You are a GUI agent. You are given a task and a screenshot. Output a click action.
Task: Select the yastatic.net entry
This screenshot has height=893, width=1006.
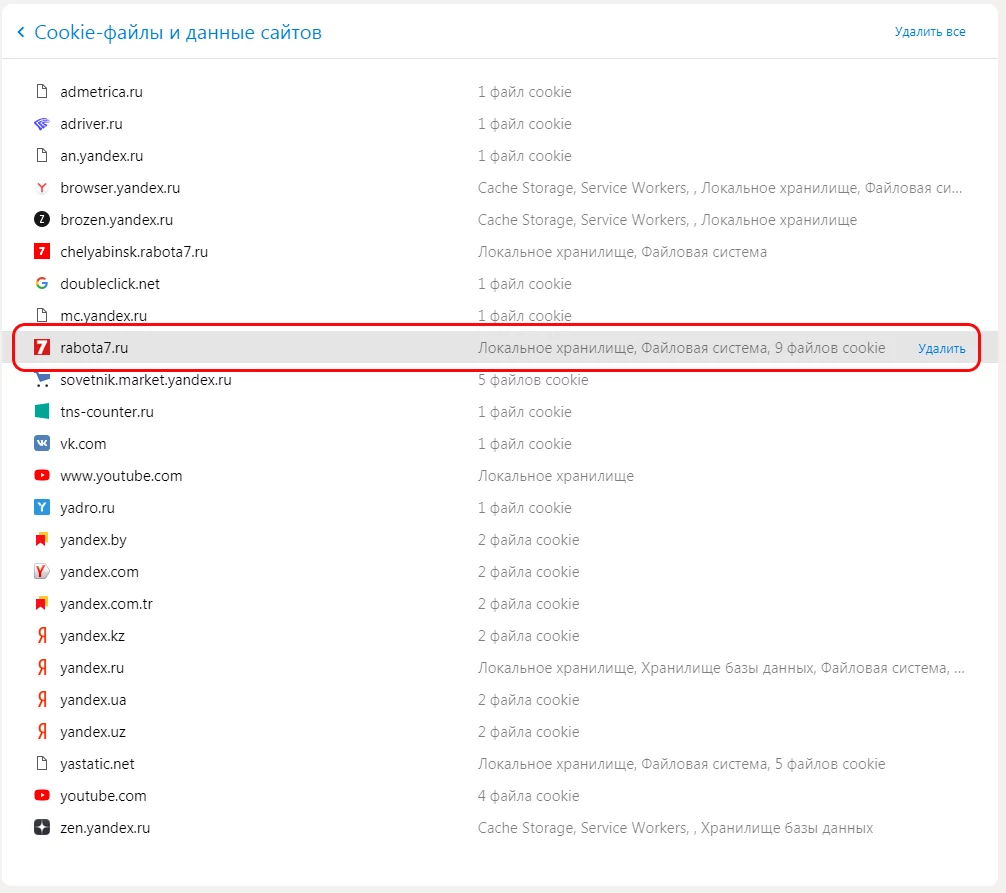(97, 764)
